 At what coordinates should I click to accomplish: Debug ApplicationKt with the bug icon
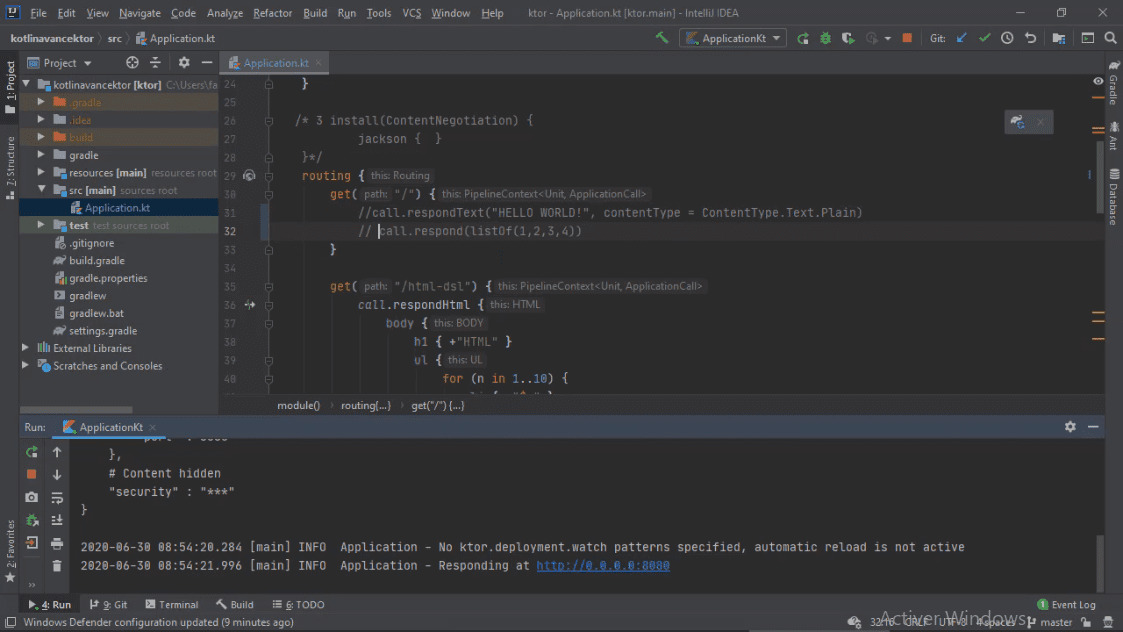coord(826,39)
